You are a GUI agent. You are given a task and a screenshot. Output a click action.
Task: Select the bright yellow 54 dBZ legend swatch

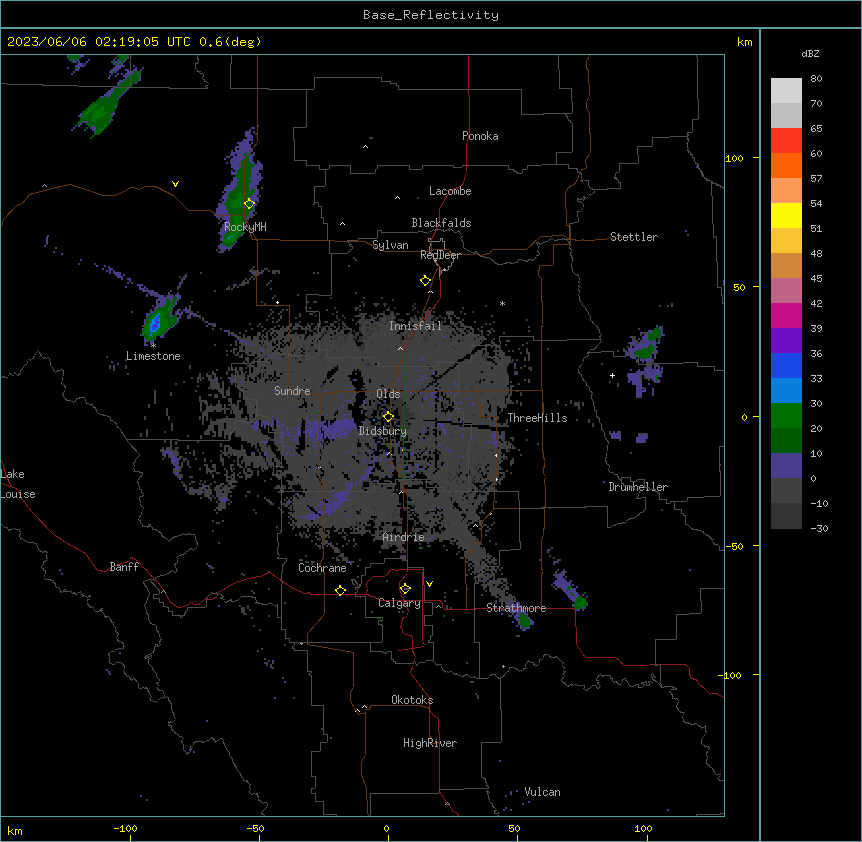pyautogui.click(x=786, y=215)
